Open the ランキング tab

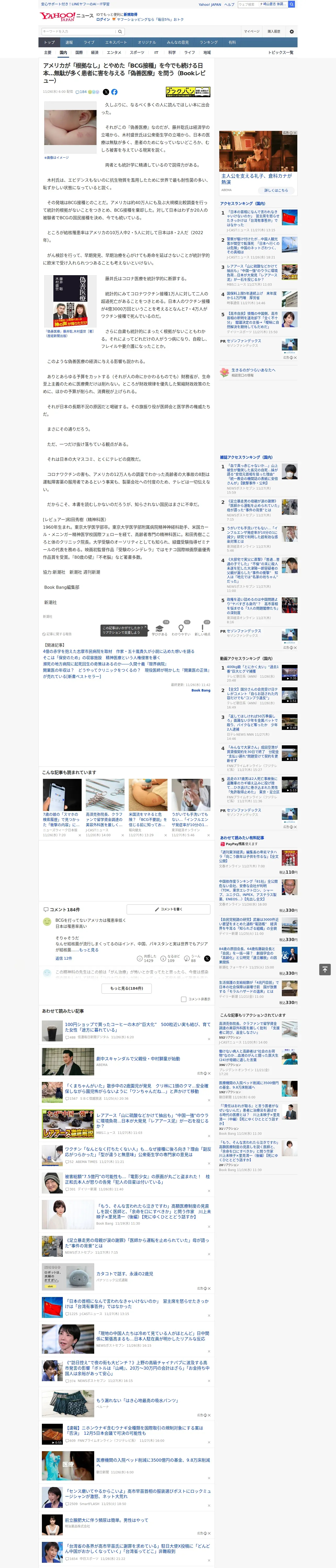click(x=209, y=42)
